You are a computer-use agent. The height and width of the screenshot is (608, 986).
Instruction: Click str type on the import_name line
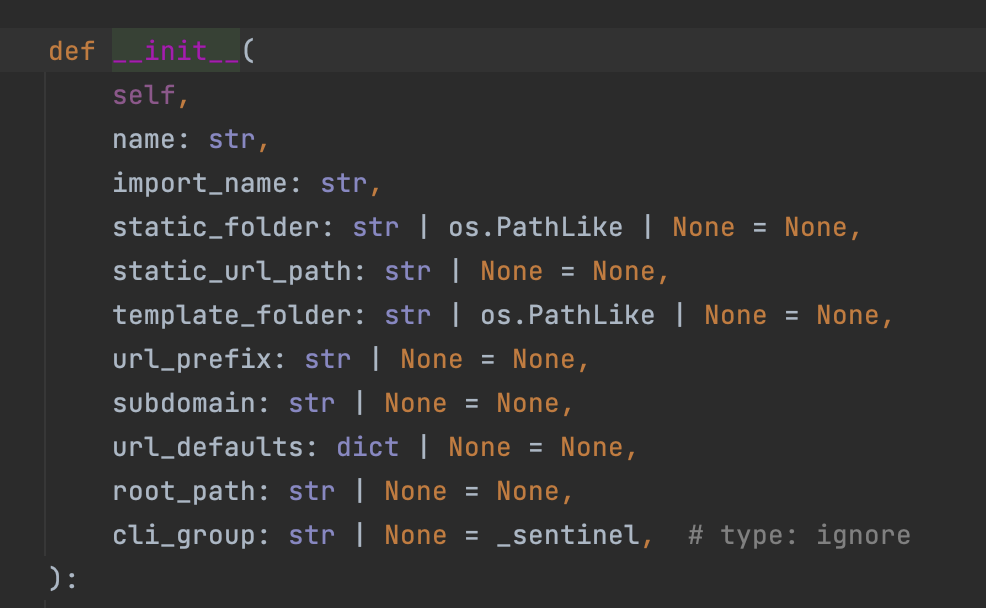click(x=343, y=184)
